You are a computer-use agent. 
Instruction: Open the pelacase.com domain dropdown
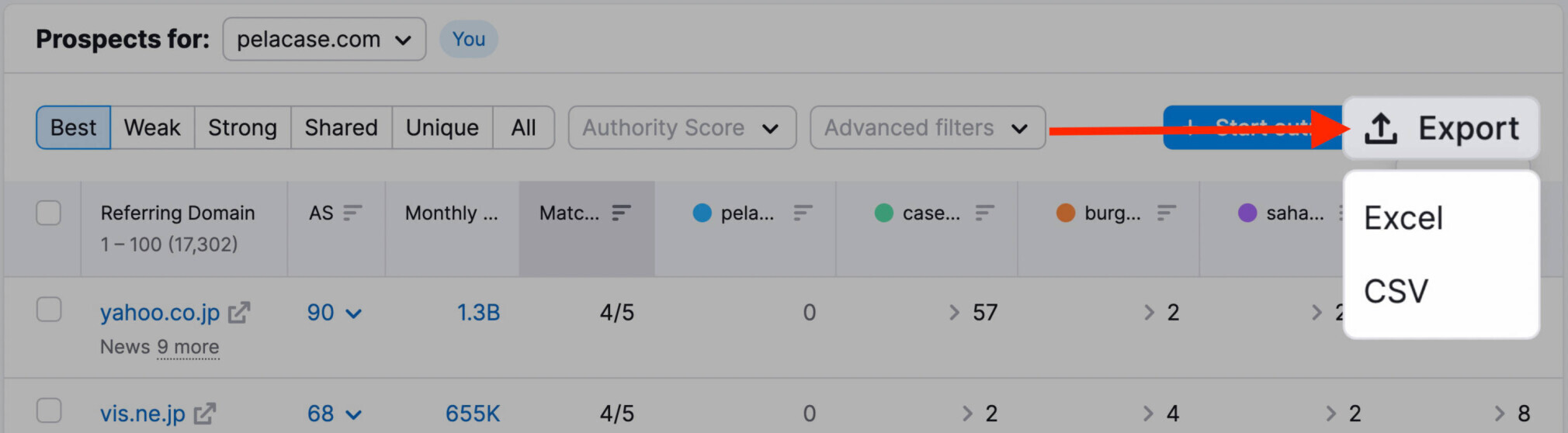click(x=324, y=40)
